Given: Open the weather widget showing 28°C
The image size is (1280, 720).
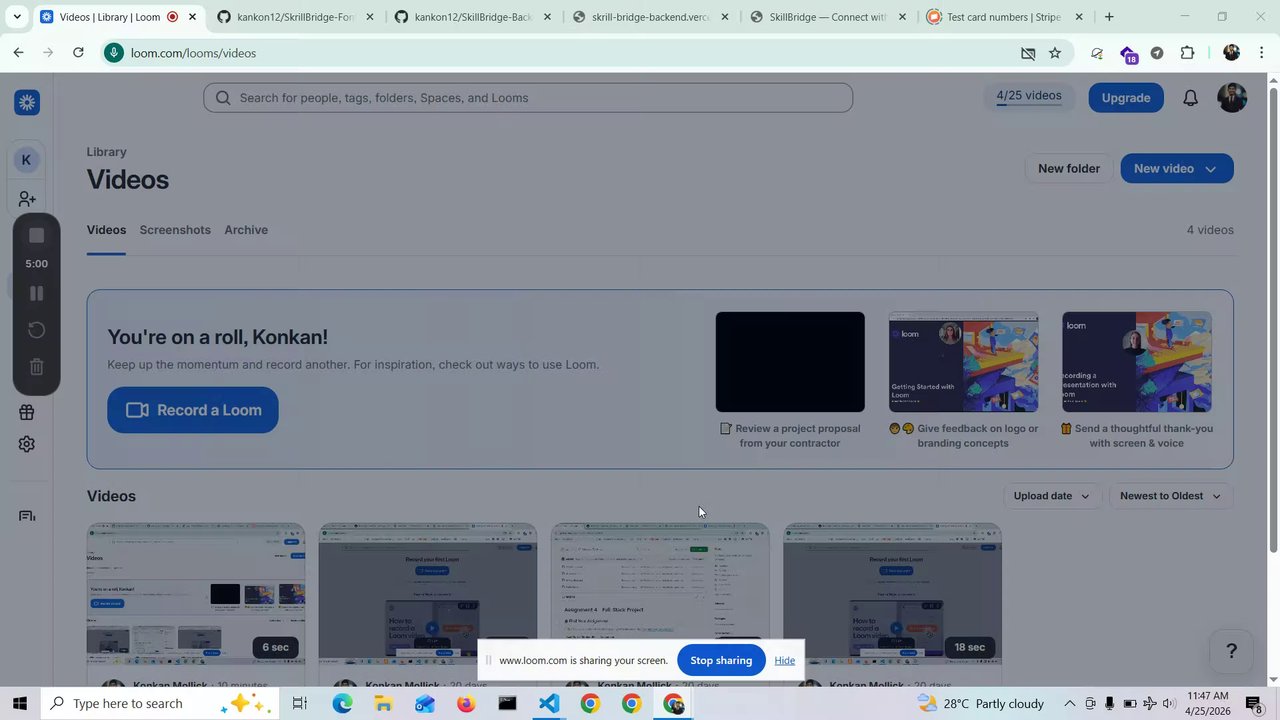Looking at the screenshot, I should pyautogui.click(x=981, y=704).
